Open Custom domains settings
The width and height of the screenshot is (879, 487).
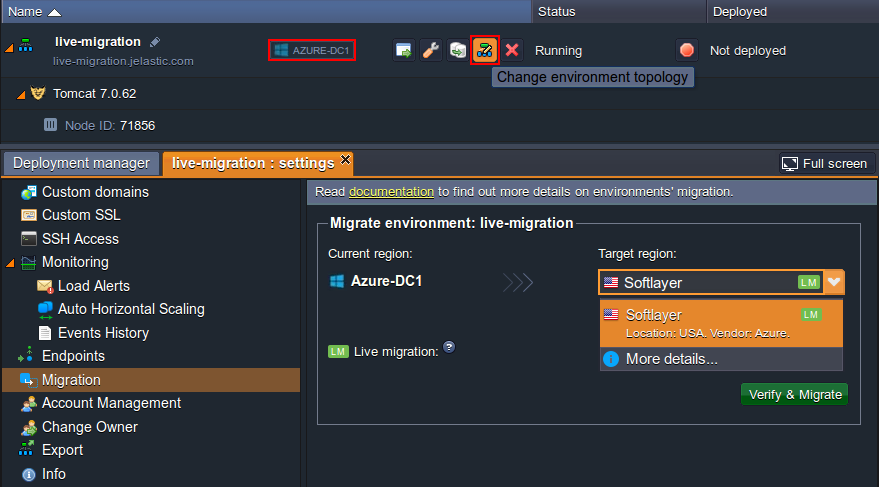coord(95,192)
